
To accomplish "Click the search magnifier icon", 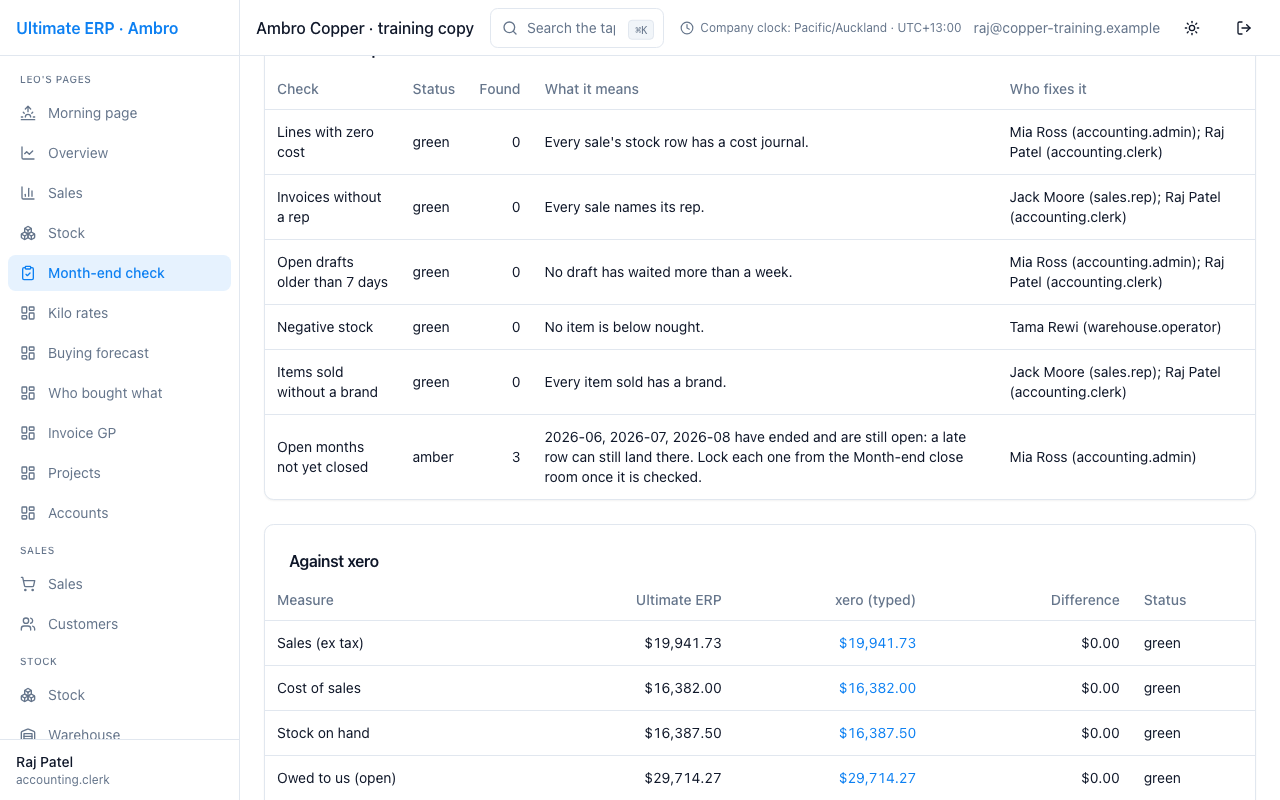I will 510,28.
